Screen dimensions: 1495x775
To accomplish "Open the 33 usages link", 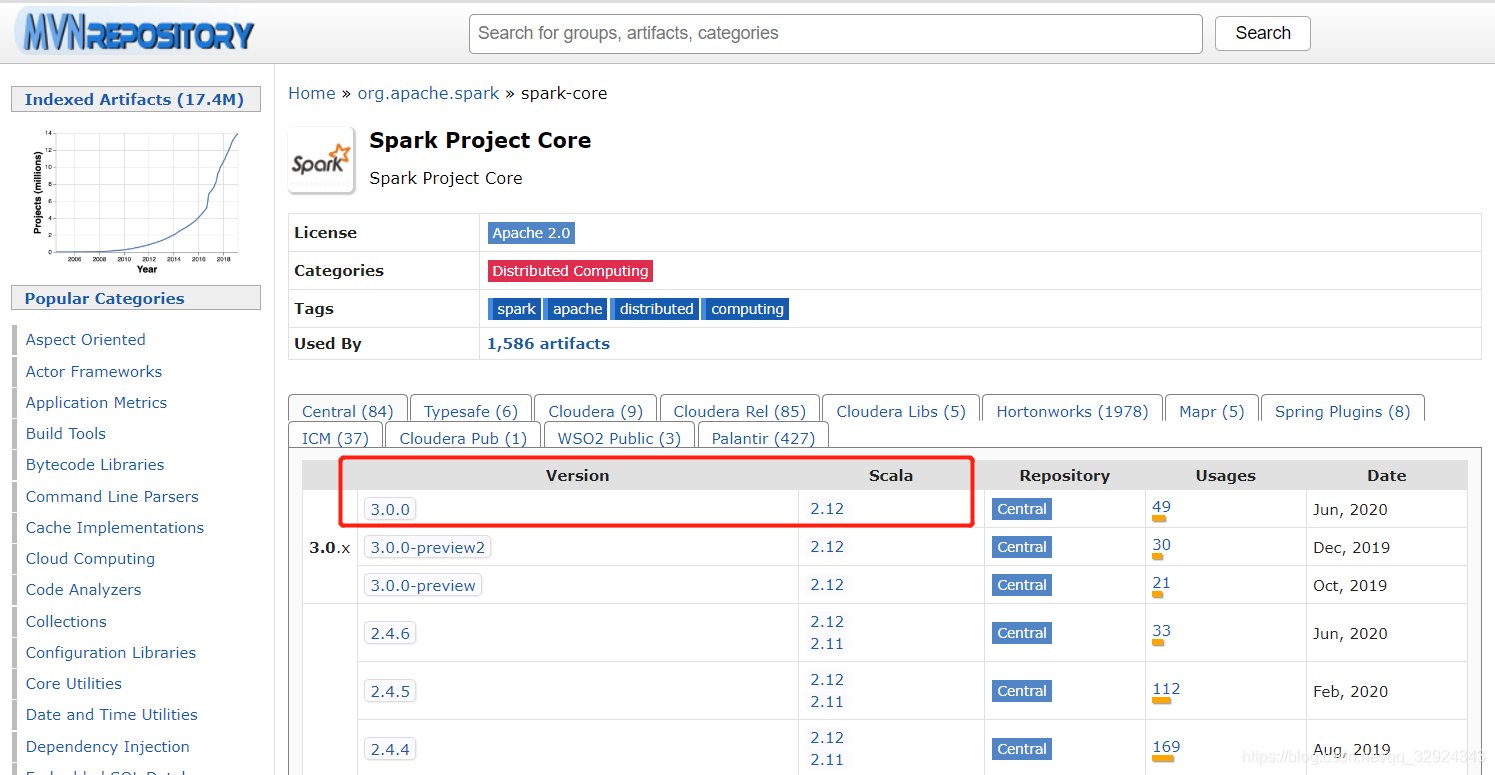I will tap(1161, 631).
